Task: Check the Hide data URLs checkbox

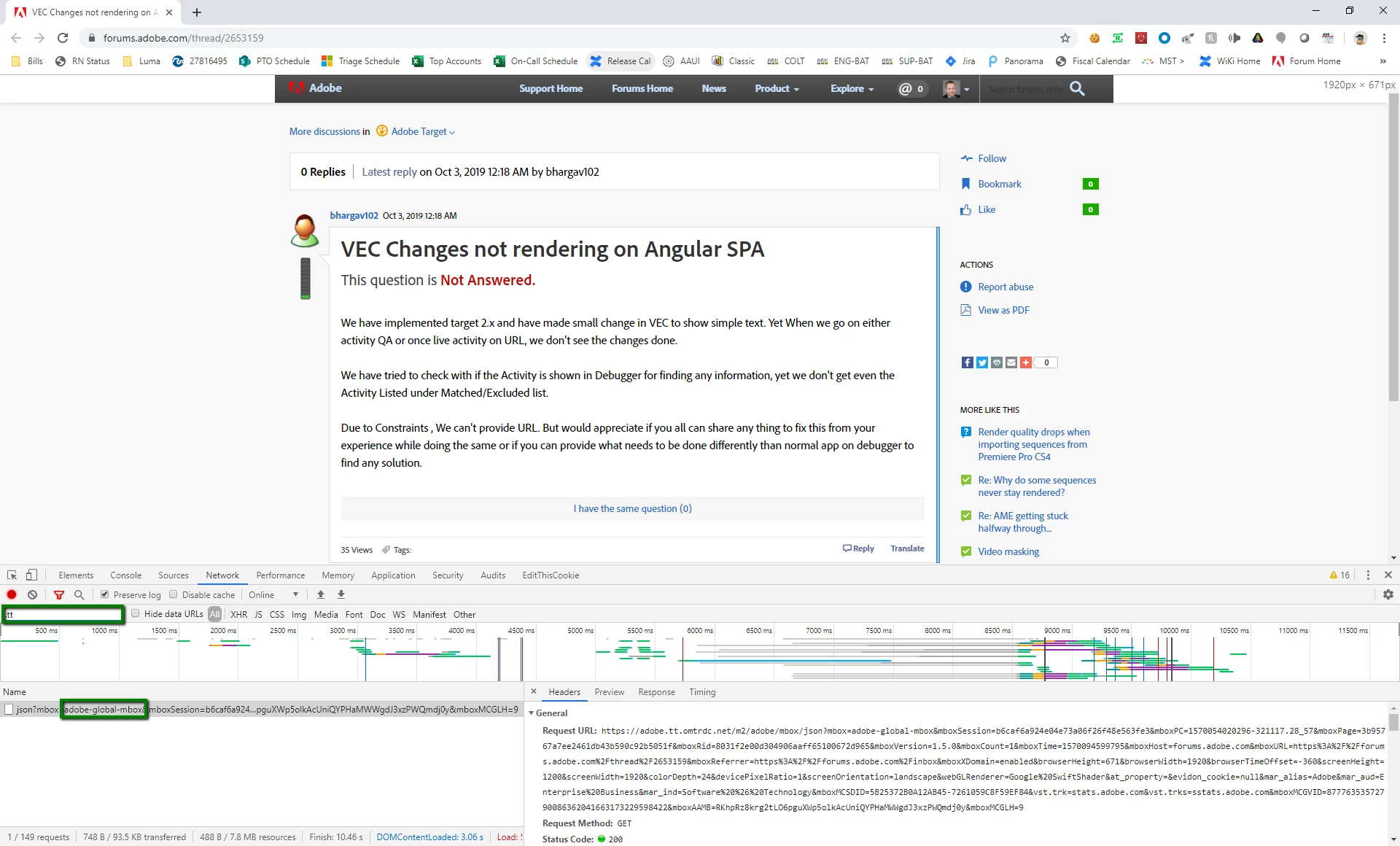Action: click(x=136, y=614)
